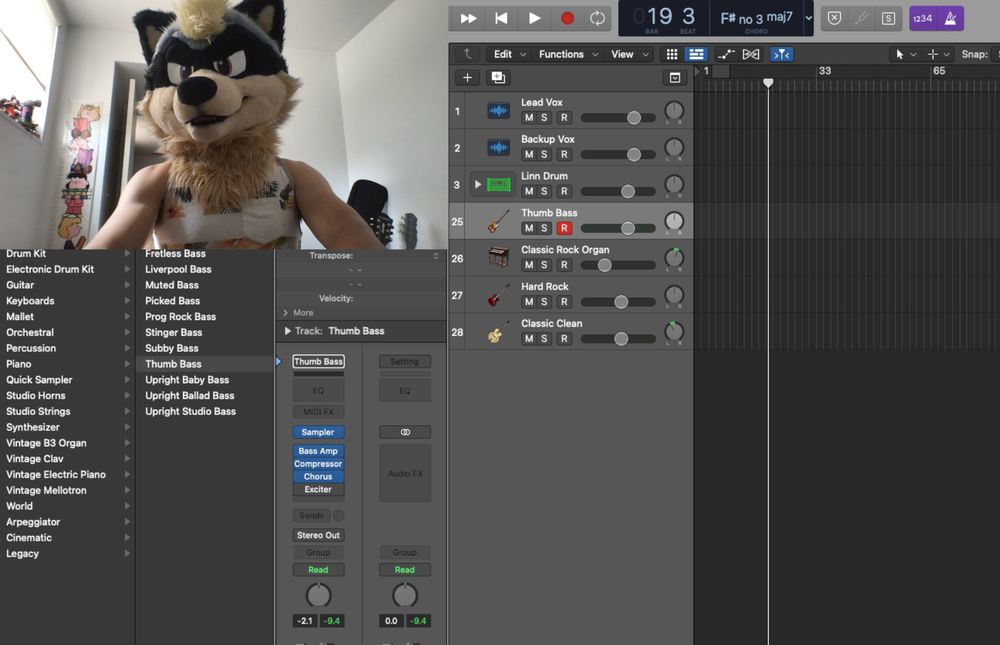The height and width of the screenshot is (645, 1000).
Task: Click the Thumb Bass pan knob
Action: click(x=674, y=221)
